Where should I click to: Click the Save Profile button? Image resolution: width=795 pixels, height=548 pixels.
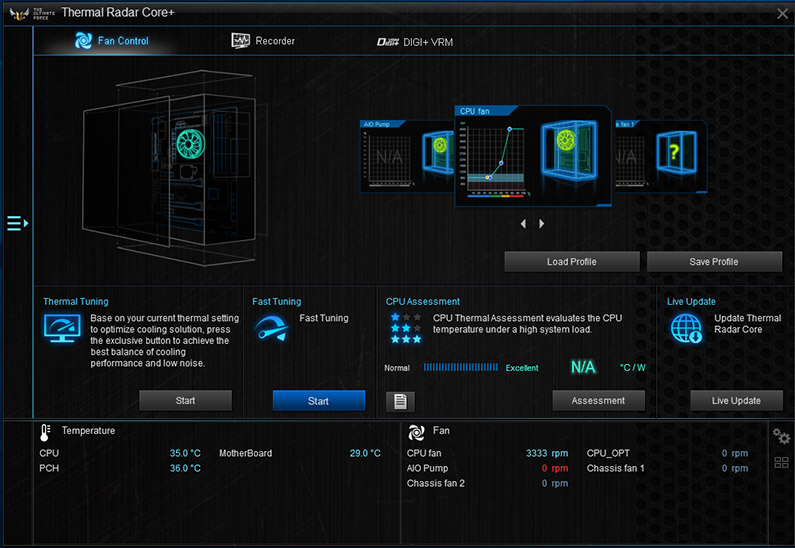click(x=714, y=262)
